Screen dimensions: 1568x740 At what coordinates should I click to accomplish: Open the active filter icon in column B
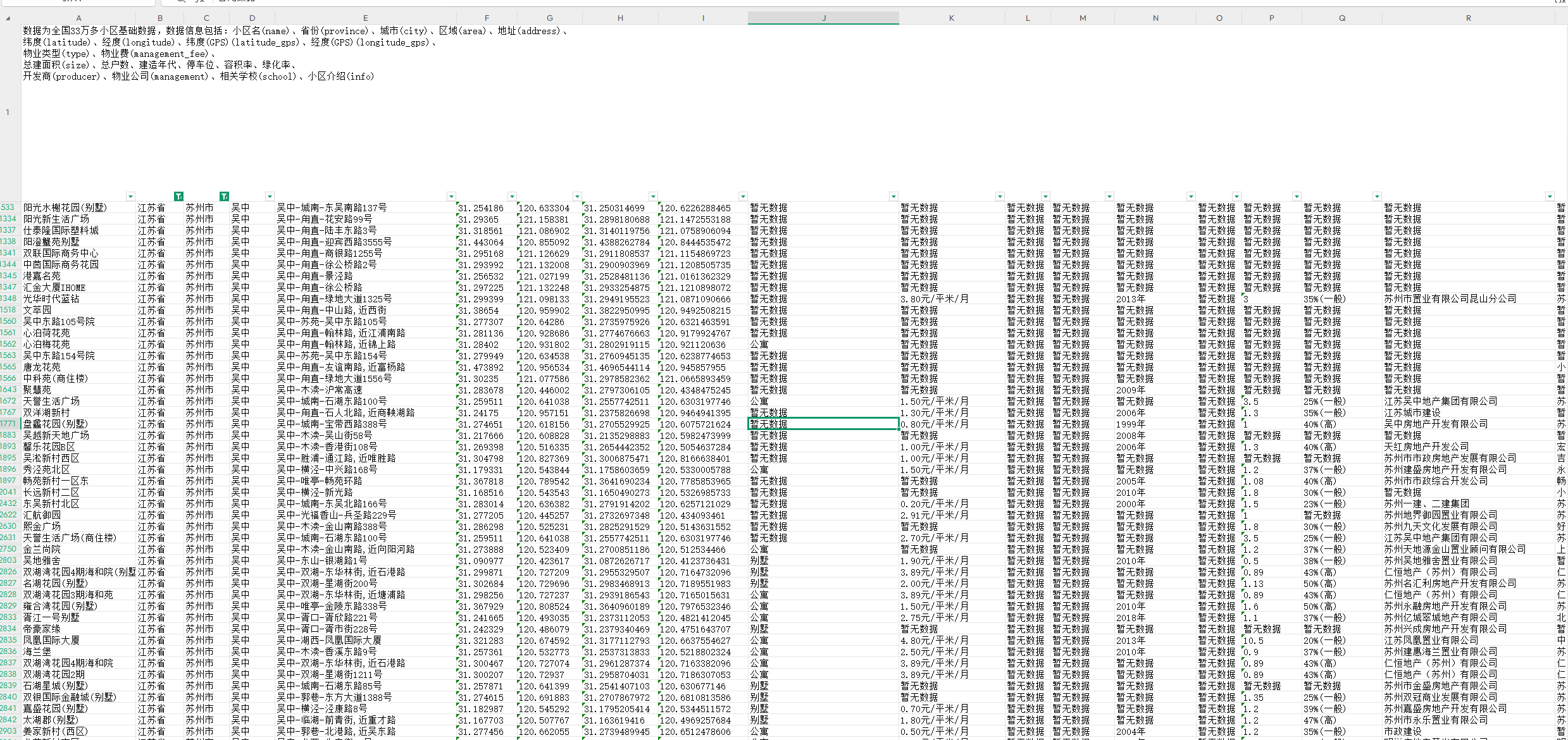[178, 197]
